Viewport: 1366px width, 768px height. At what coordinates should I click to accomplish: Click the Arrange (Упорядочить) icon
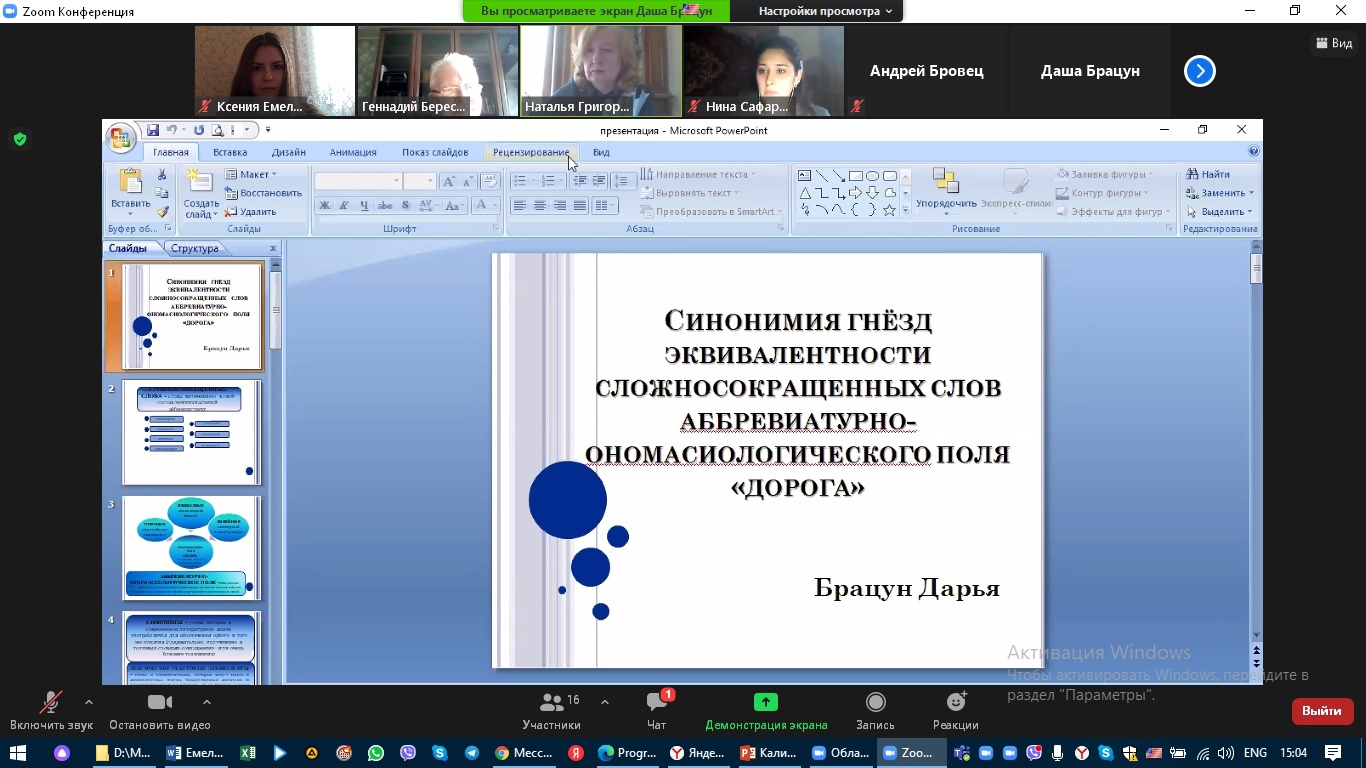[945, 182]
